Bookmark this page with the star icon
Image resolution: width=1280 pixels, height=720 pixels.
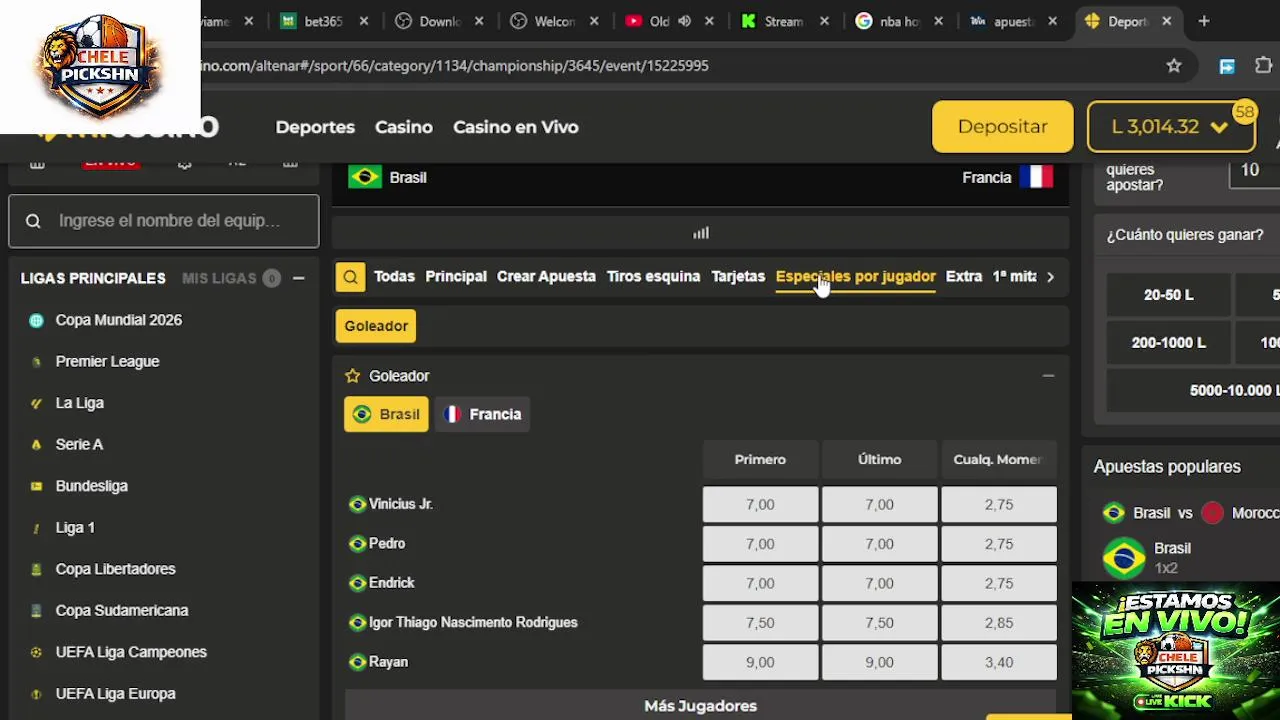(x=1174, y=65)
